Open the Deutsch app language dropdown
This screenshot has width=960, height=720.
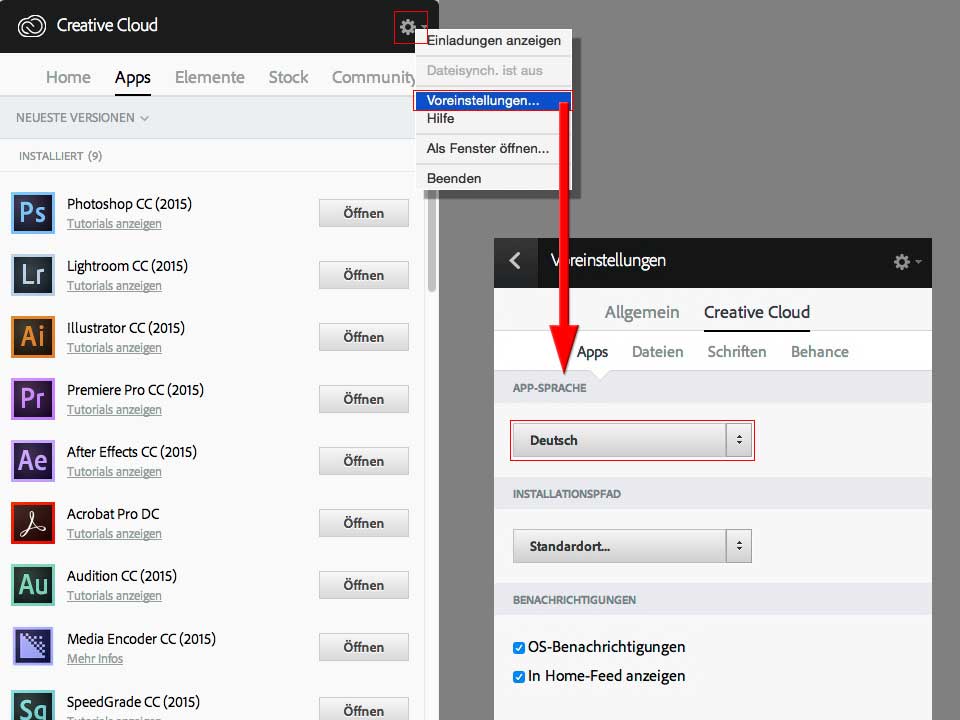(x=632, y=440)
